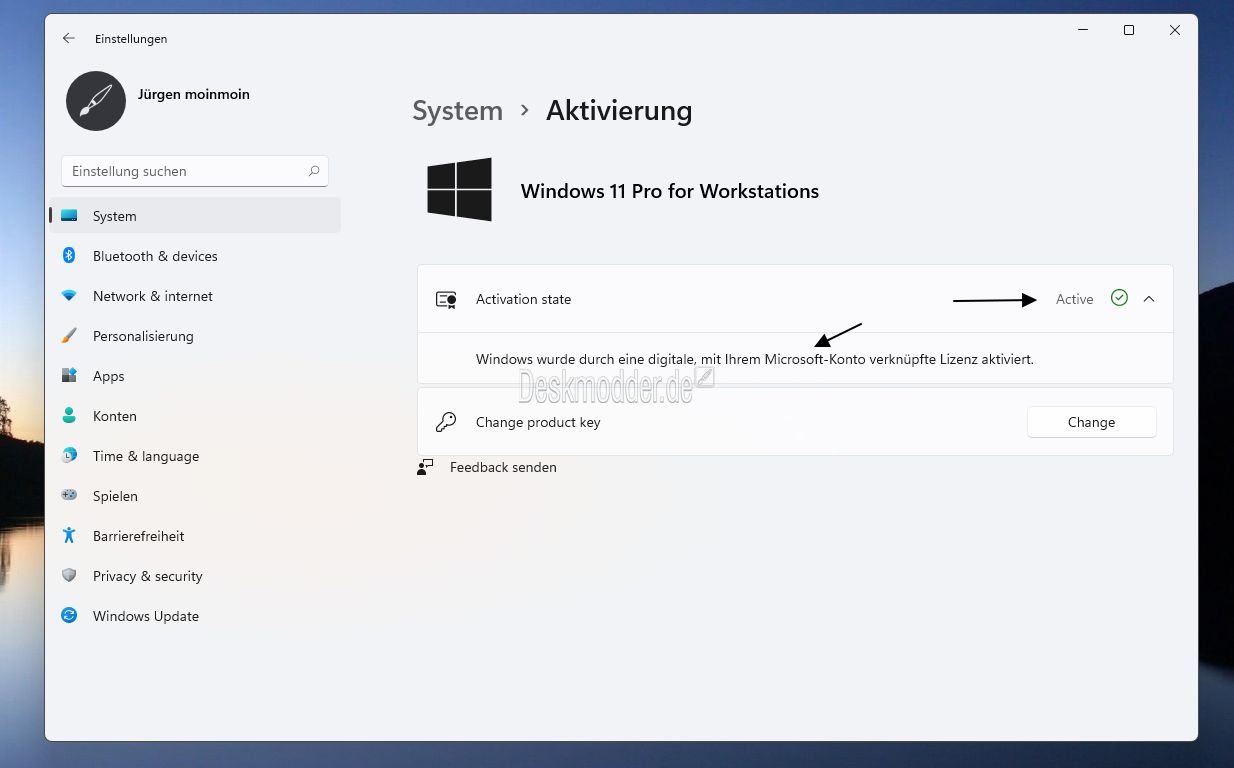This screenshot has width=1234, height=768.
Task: Click the Personalisierung paintbrush icon
Action: point(69,336)
